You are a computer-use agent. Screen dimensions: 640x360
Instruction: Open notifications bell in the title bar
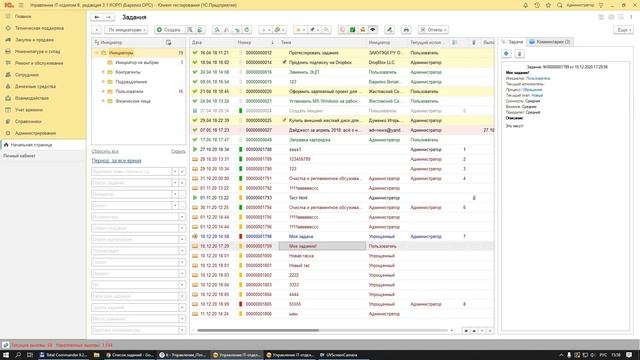point(525,5)
